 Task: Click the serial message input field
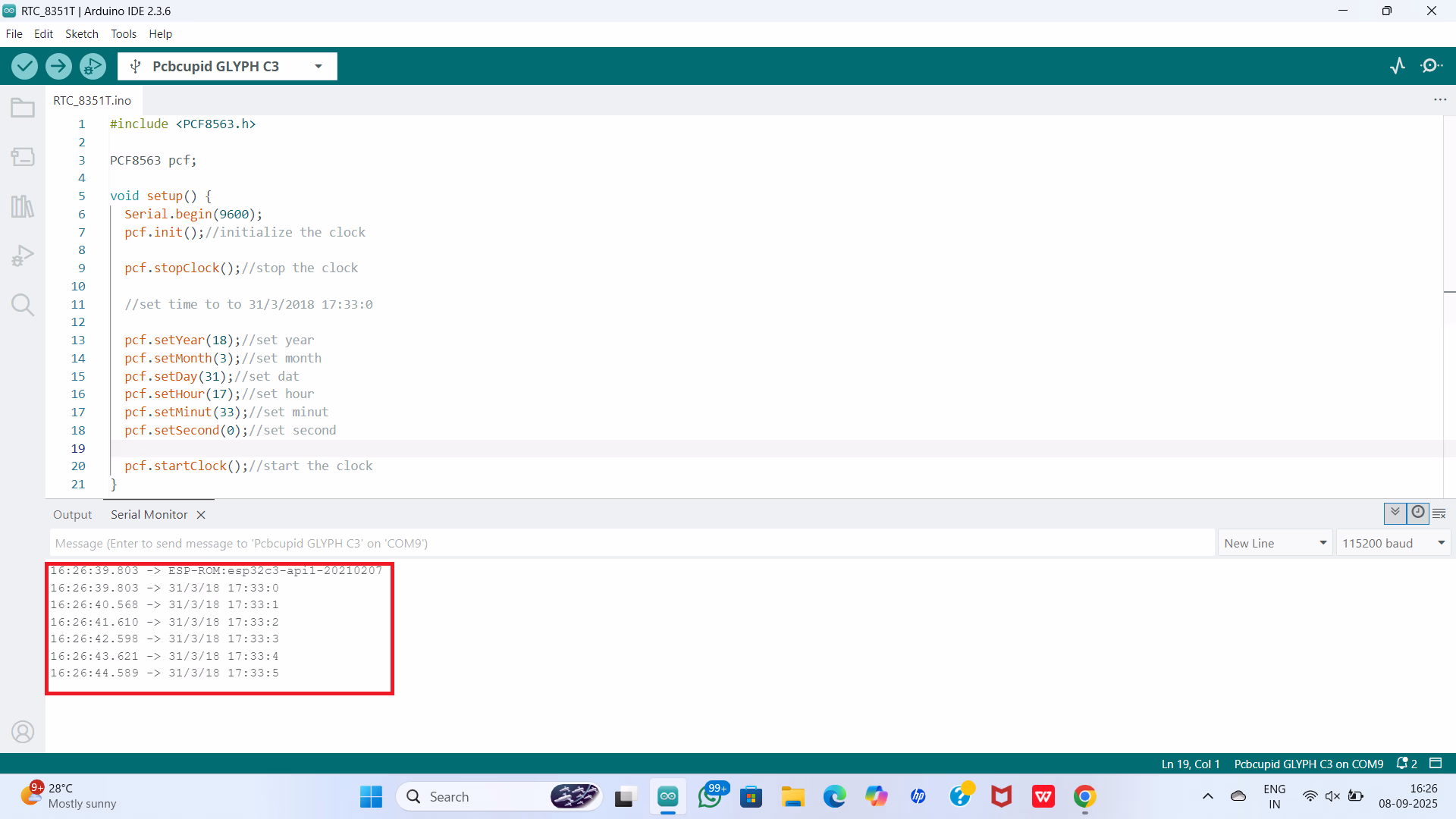coord(631,543)
